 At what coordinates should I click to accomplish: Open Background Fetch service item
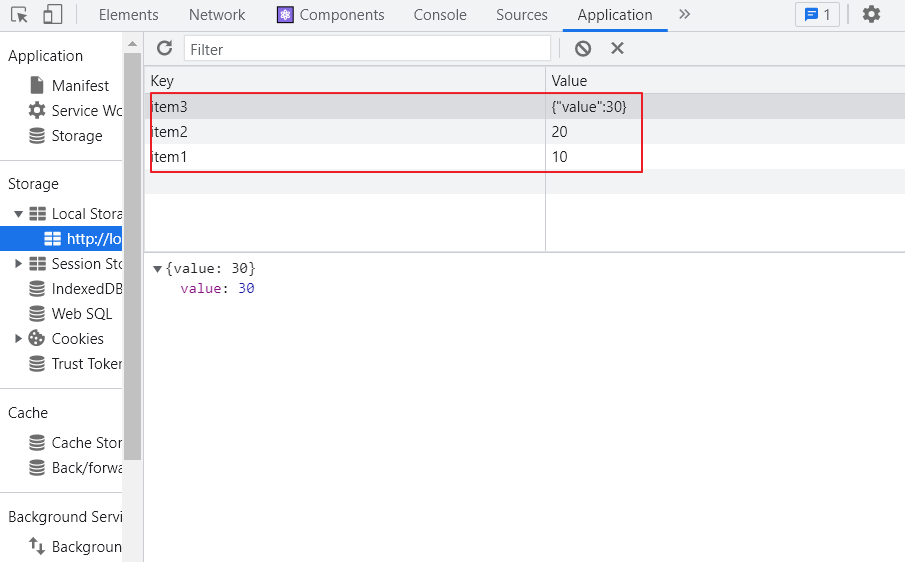click(x=75, y=546)
